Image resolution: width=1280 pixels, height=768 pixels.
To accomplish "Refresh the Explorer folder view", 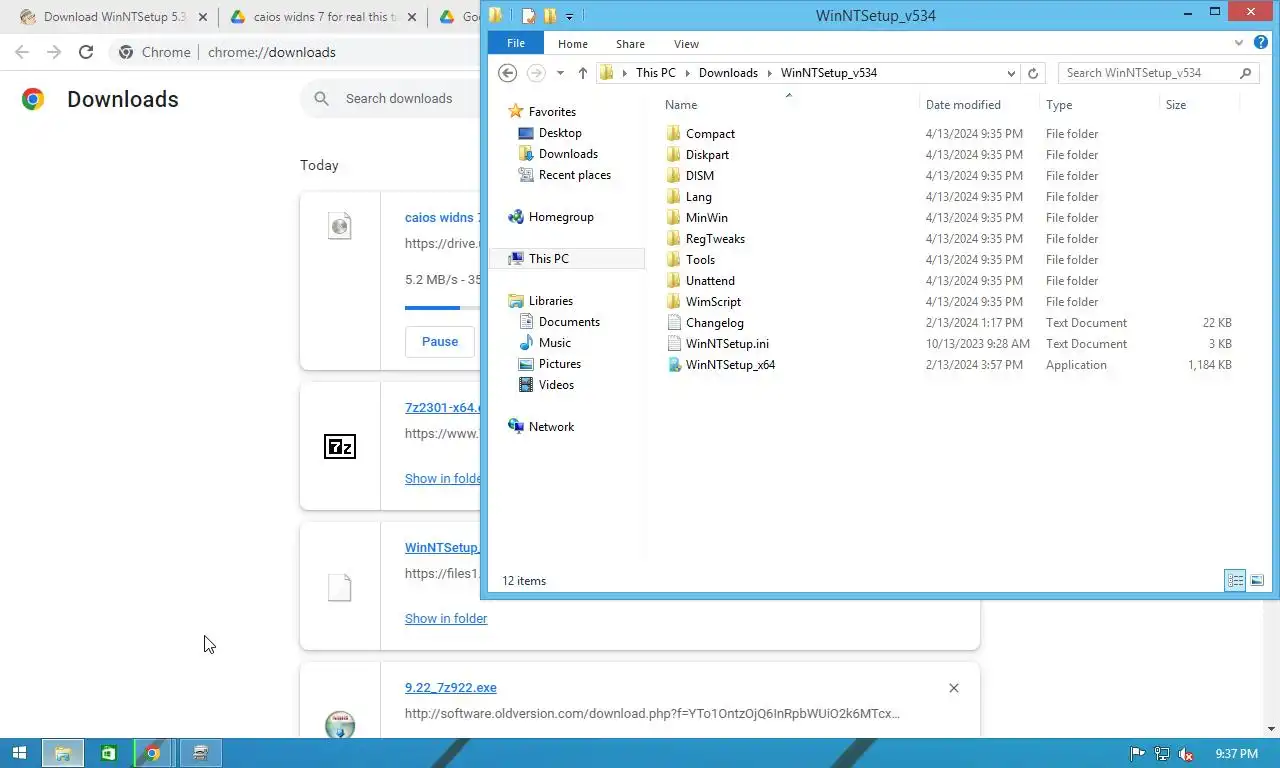I will [1034, 73].
